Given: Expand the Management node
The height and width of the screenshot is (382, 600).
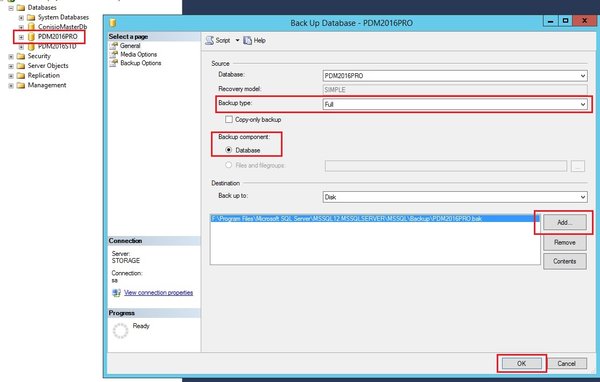Looking at the screenshot, I should pyautogui.click(x=11, y=85).
